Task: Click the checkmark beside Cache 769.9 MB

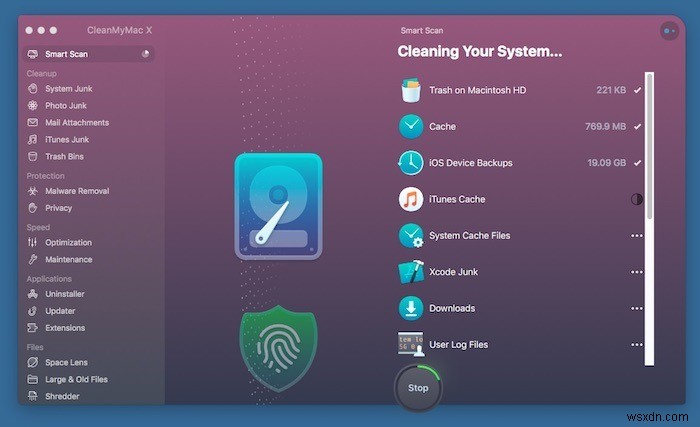Action: (638, 126)
